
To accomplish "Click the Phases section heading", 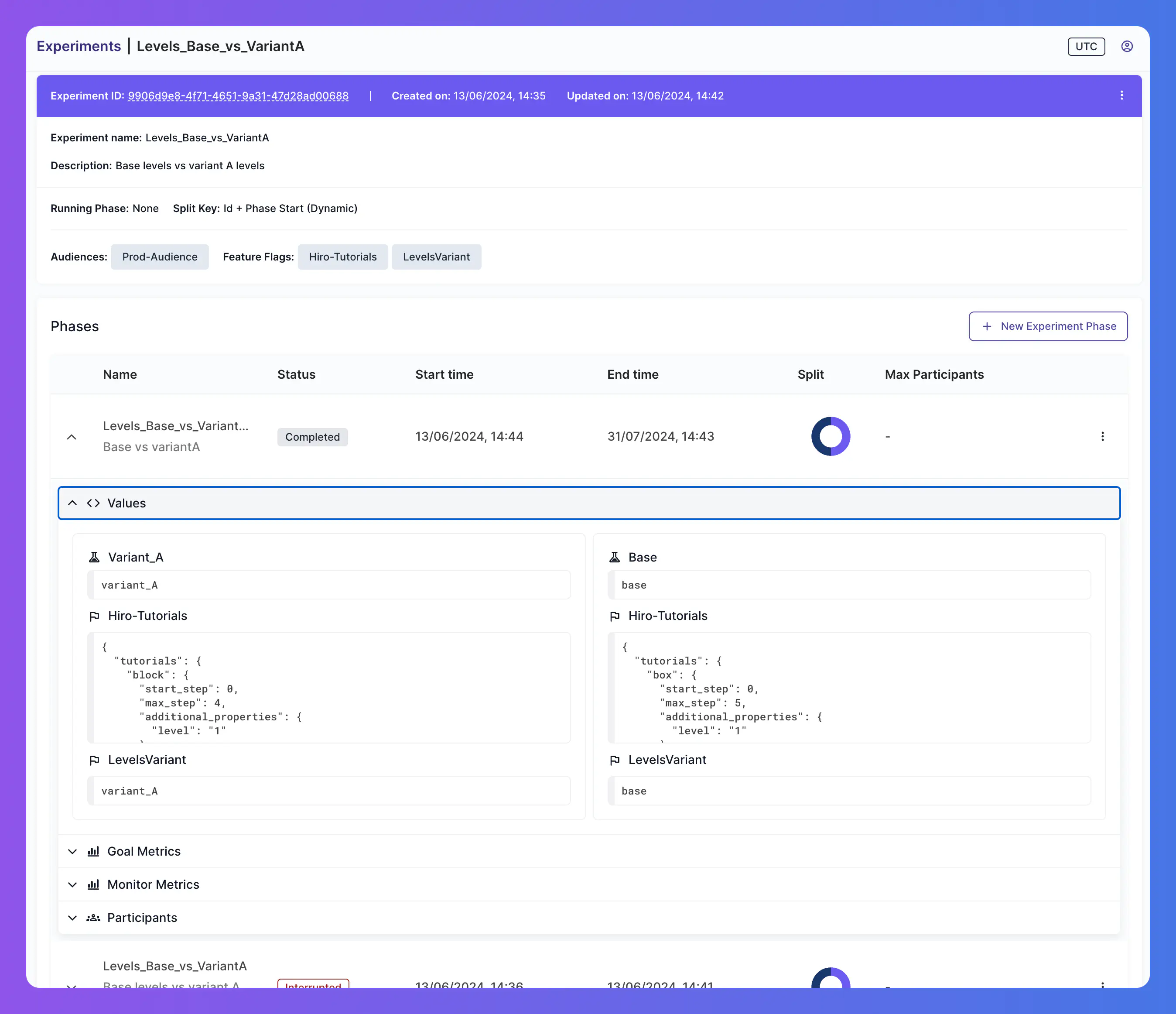I will [x=75, y=326].
